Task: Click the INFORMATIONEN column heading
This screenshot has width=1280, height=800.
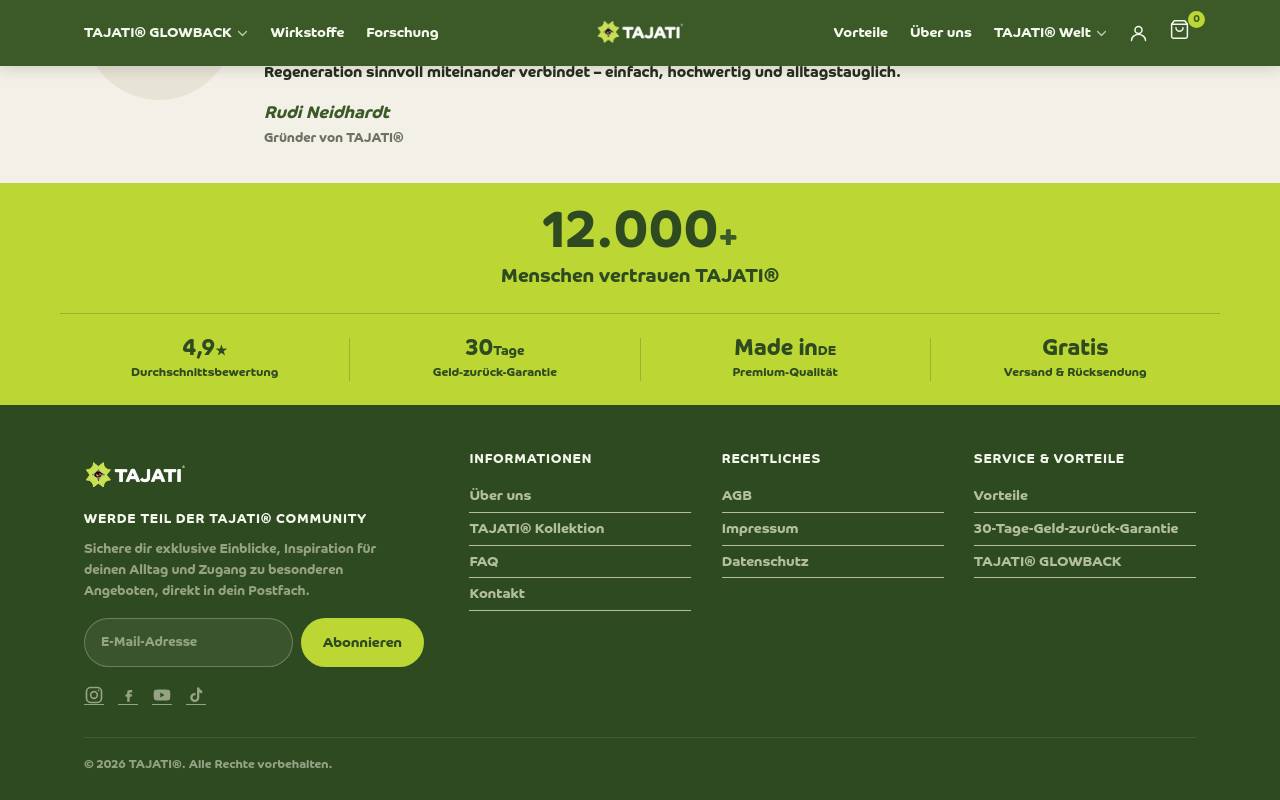Action: [x=531, y=459]
